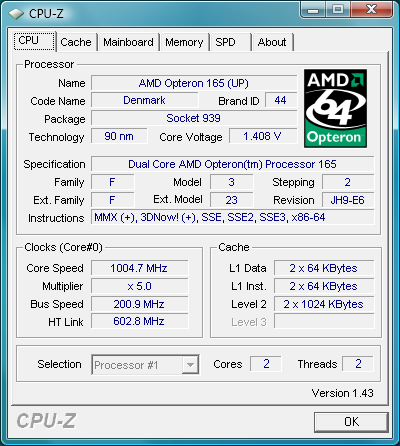The height and width of the screenshot is (446, 400).
Task: Minimize the CPU-Z window
Action: point(312,9)
